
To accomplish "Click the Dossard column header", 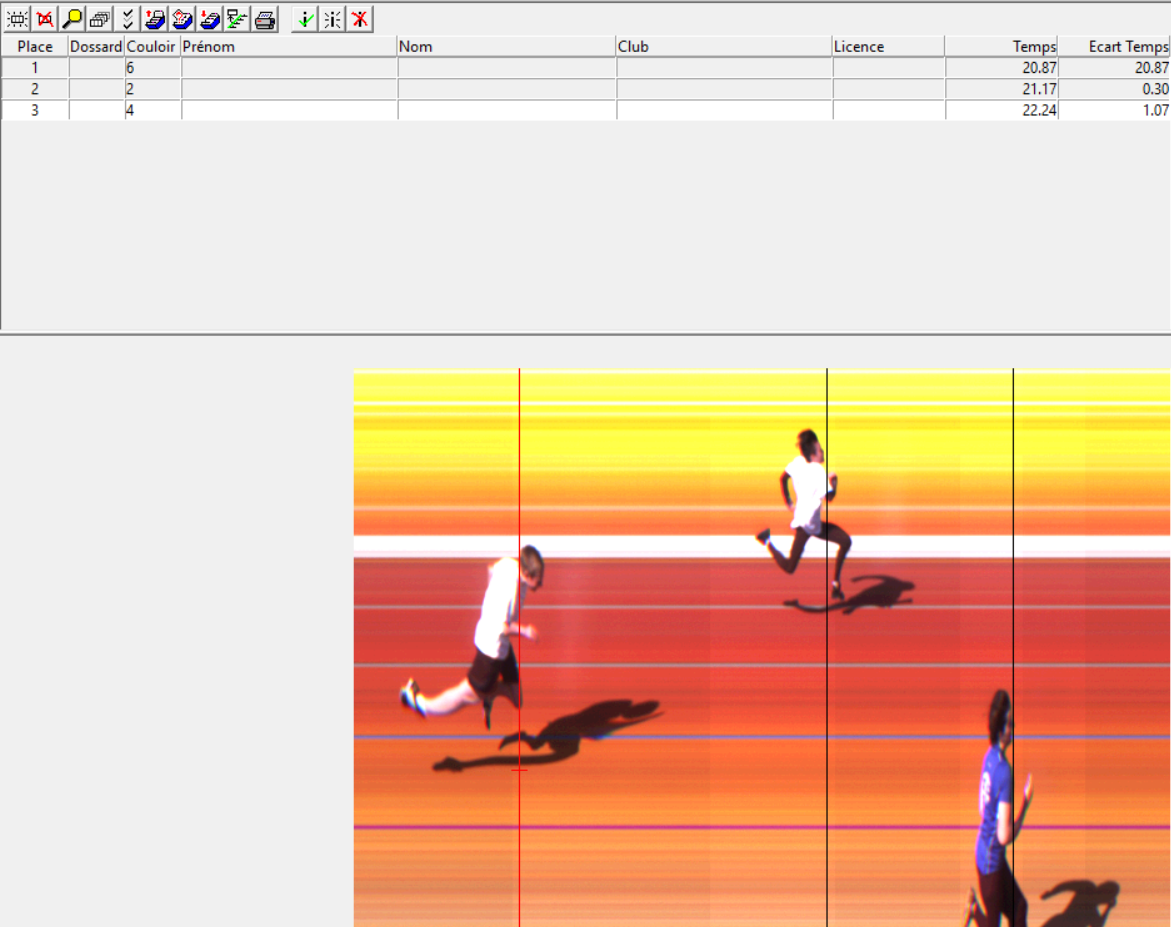I will [x=96, y=46].
